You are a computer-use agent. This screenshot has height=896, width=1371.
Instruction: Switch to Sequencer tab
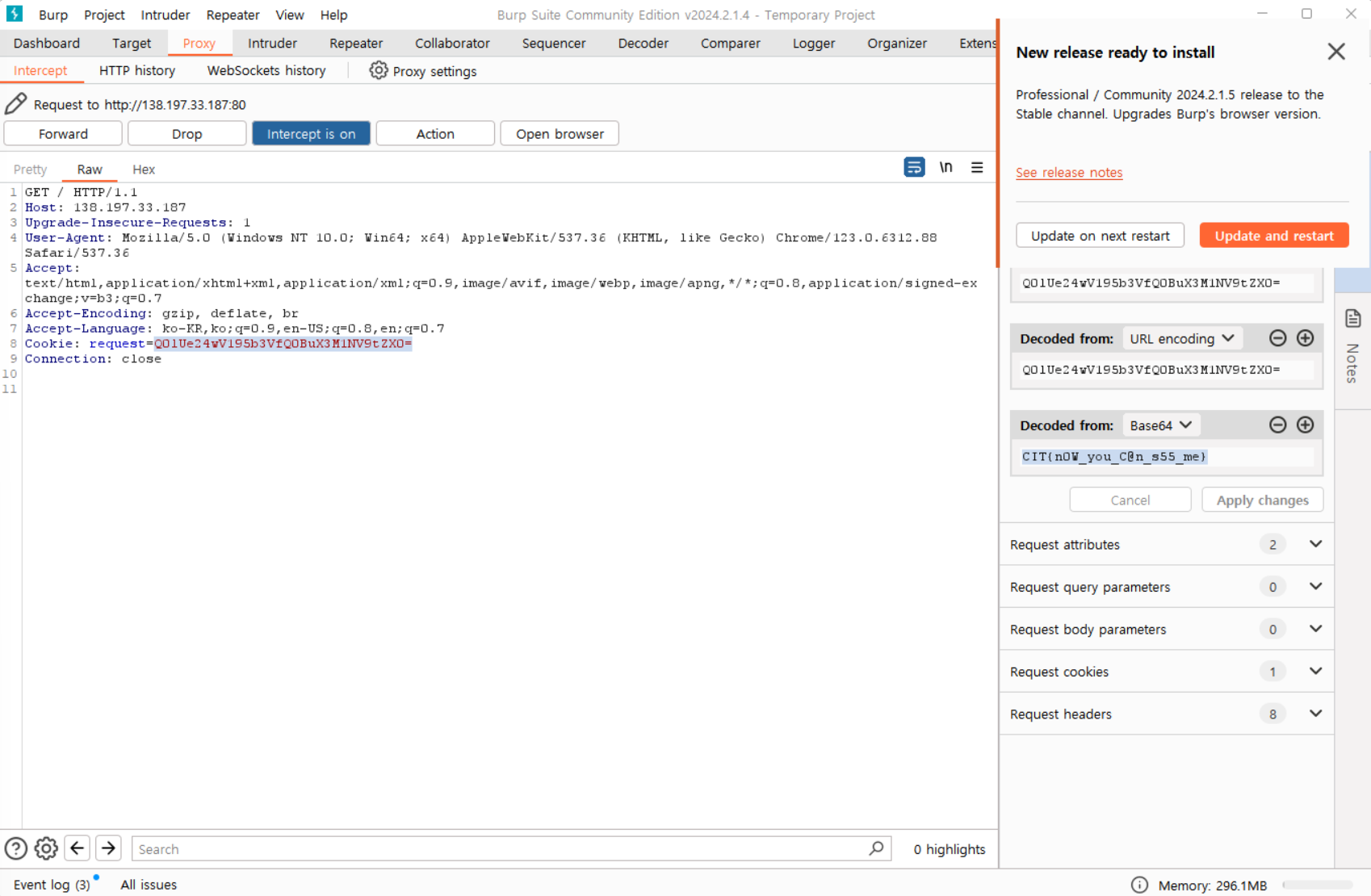pos(554,43)
